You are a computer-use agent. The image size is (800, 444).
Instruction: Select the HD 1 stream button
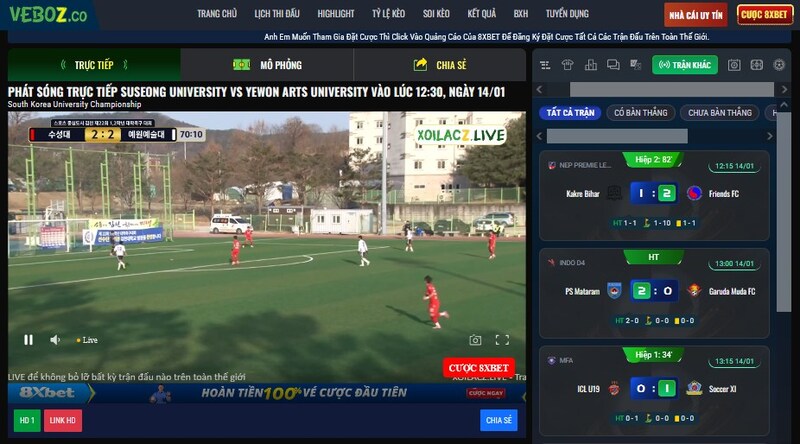(x=27, y=420)
